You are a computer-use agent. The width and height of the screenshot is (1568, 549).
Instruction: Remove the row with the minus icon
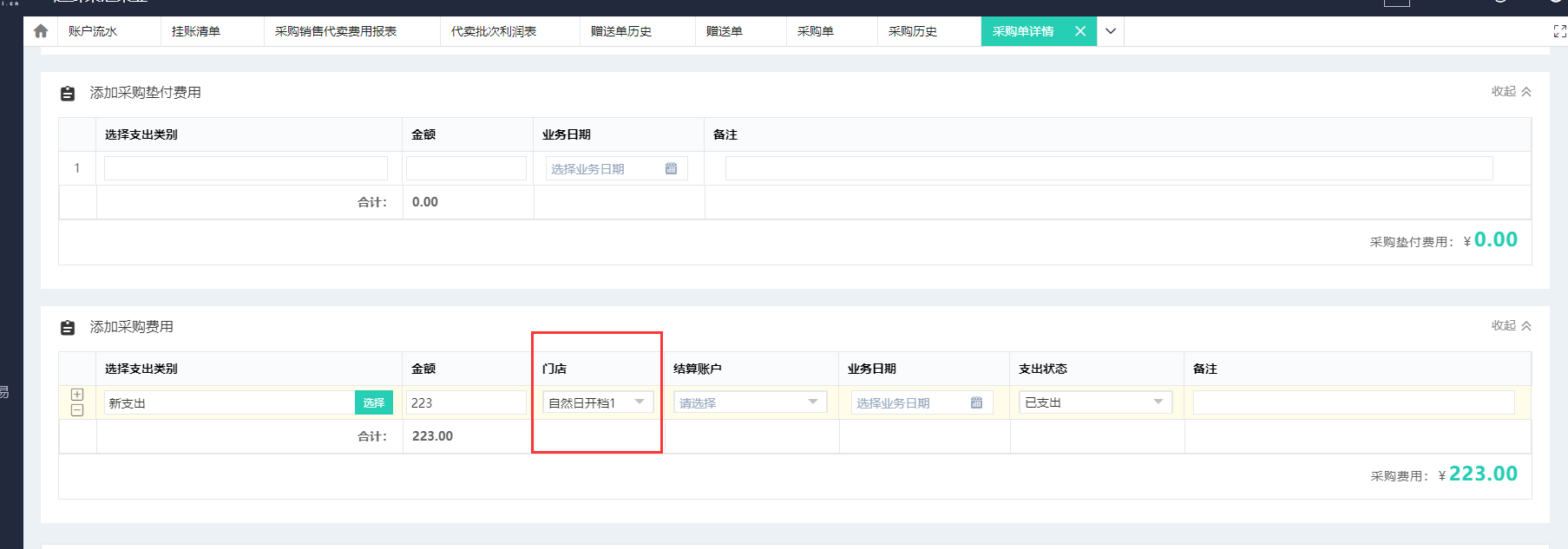77,410
